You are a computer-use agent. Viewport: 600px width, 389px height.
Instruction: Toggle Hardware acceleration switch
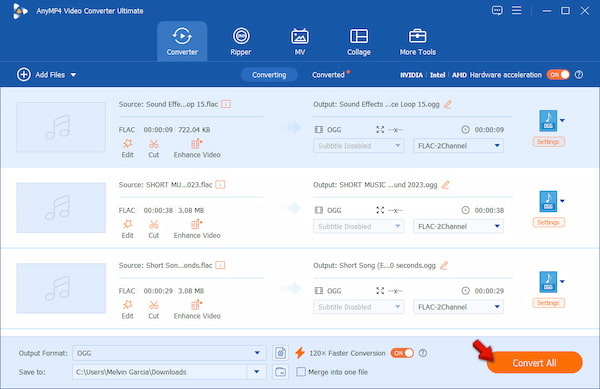pos(558,75)
